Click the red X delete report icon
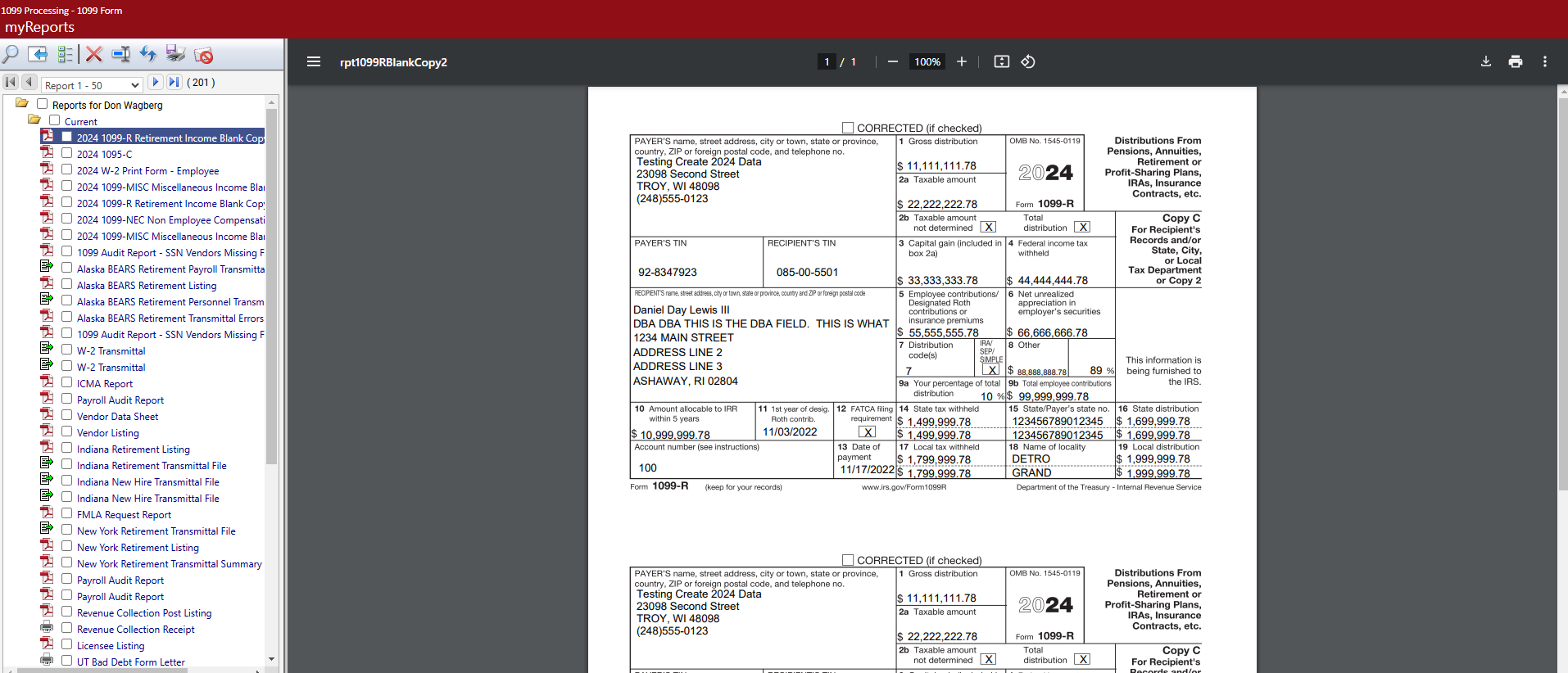This screenshot has width=1568, height=673. pos(94,55)
